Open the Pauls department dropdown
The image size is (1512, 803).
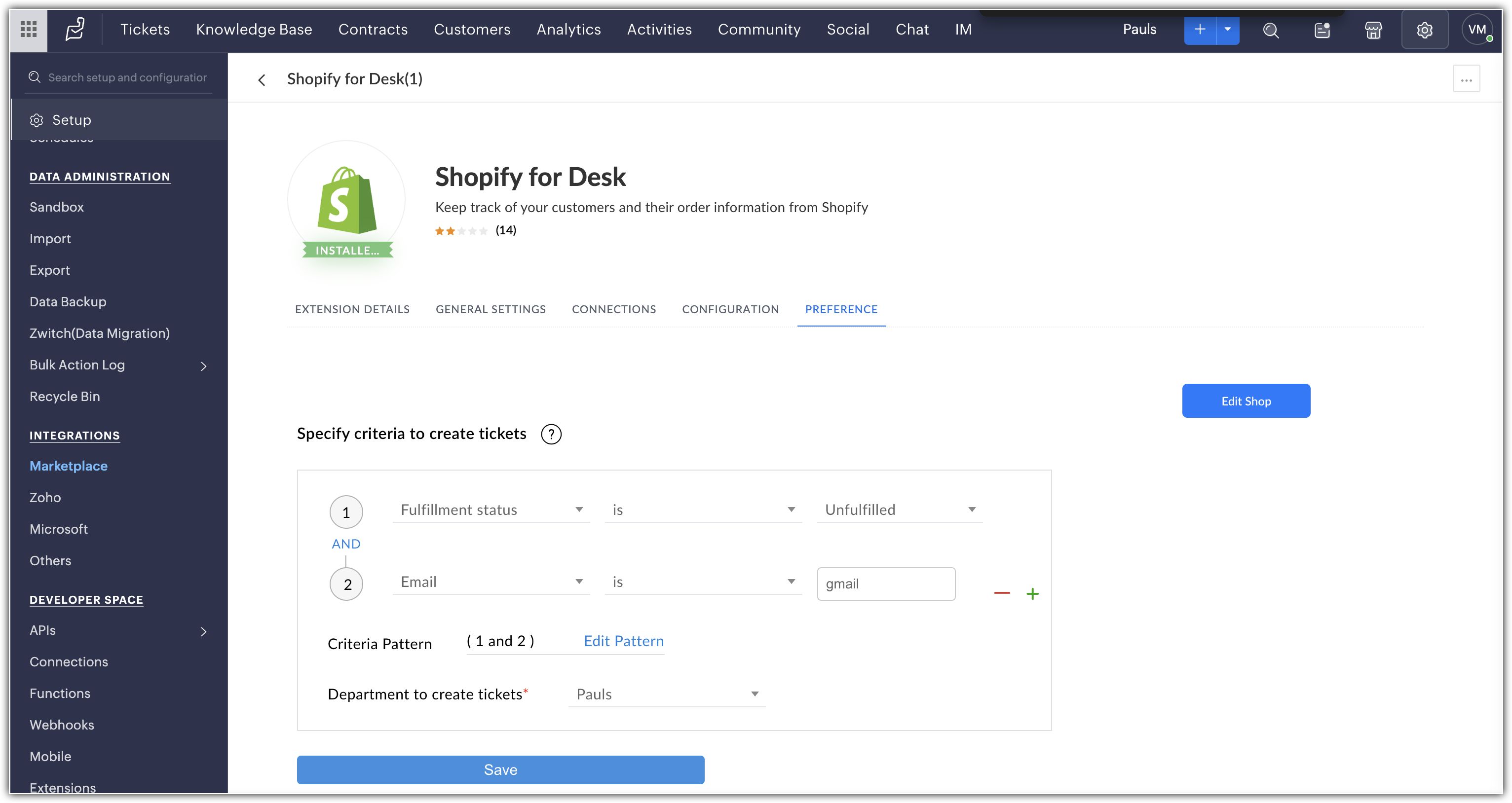click(x=667, y=694)
